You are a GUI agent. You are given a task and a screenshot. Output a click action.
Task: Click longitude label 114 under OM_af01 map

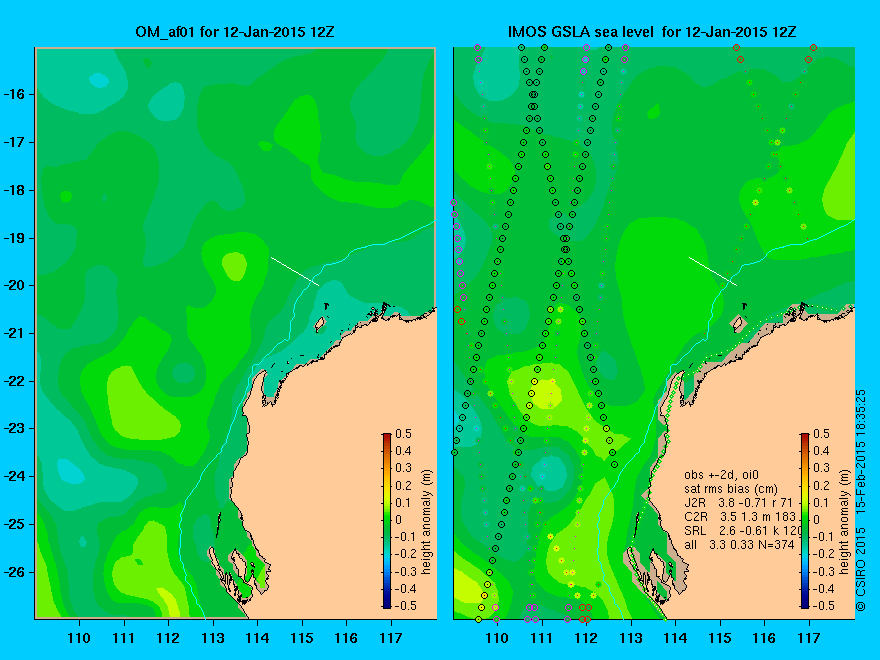258,638
